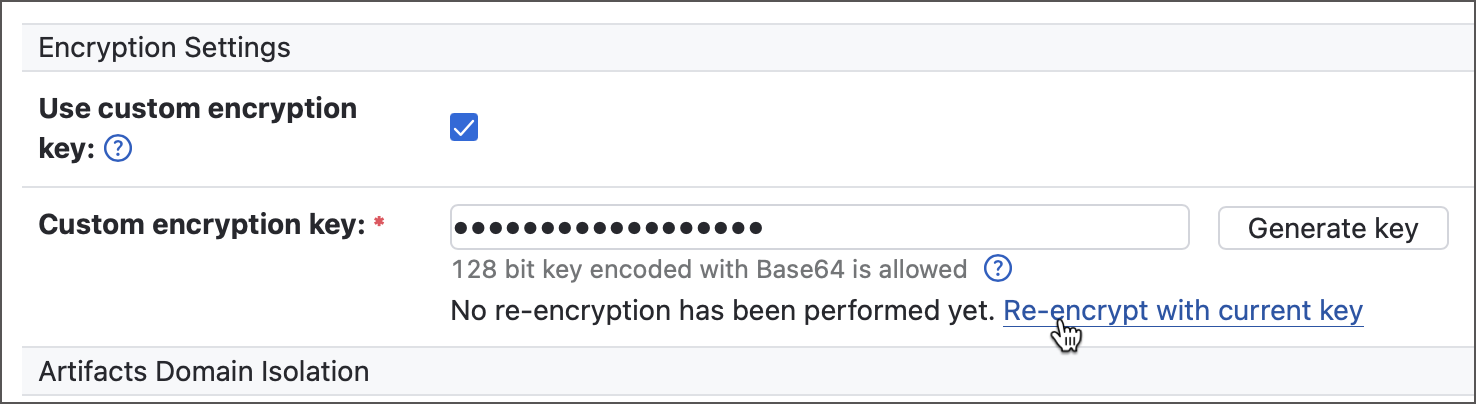The image size is (1476, 404).
Task: Click the masked dots in key field
Action: click(x=608, y=227)
